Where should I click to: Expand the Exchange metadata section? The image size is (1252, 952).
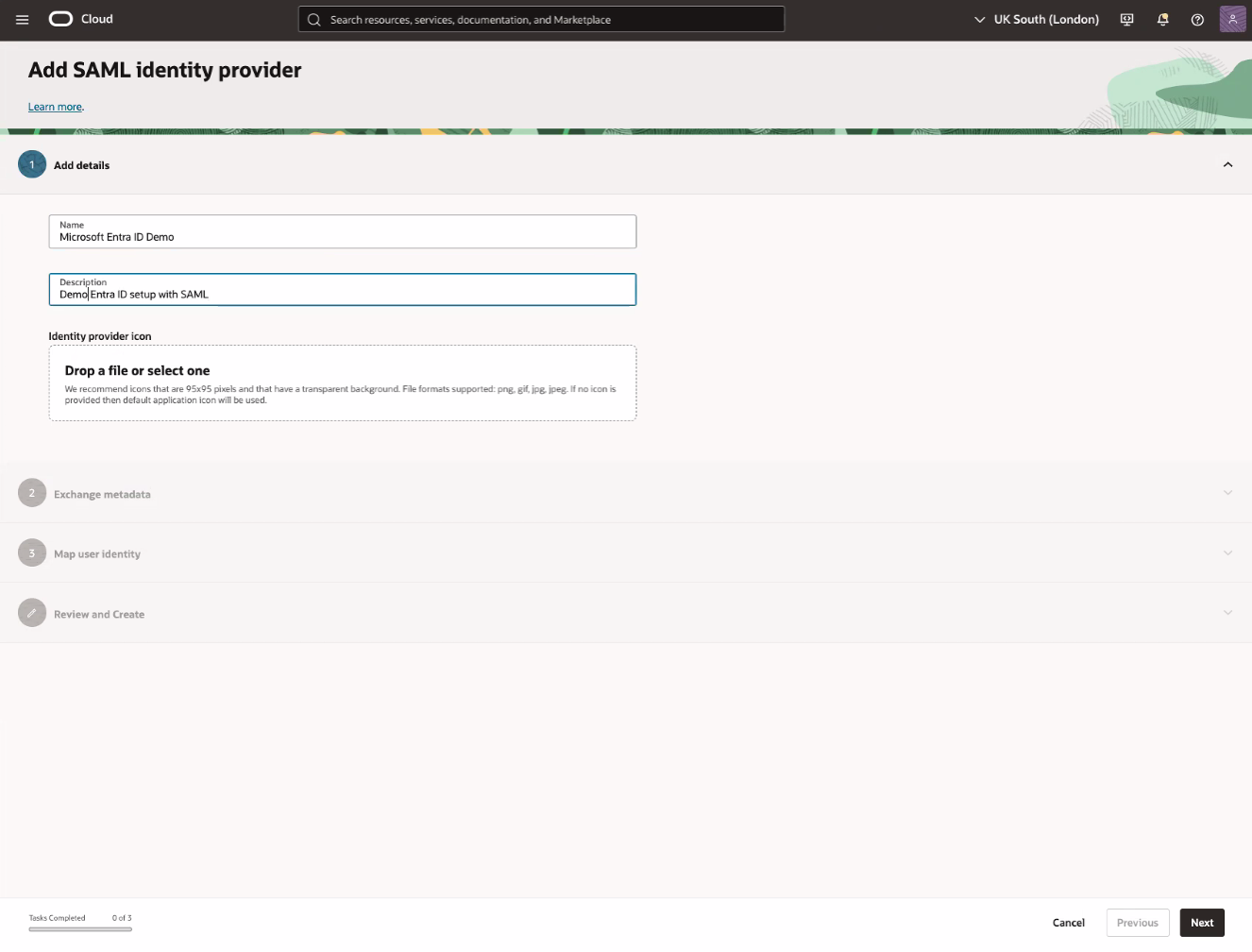[1227, 492]
